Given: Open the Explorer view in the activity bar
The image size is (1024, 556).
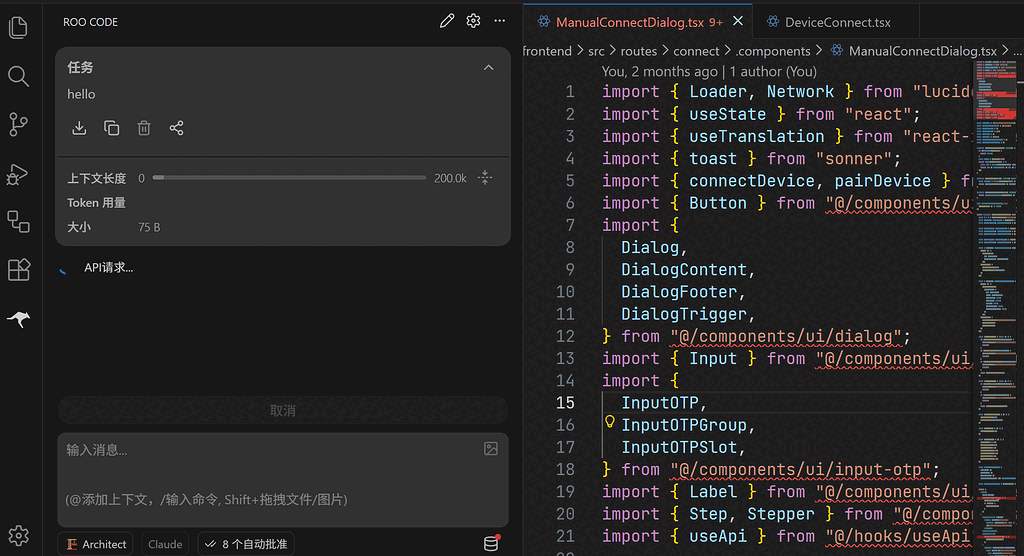Looking at the screenshot, I should (18, 28).
